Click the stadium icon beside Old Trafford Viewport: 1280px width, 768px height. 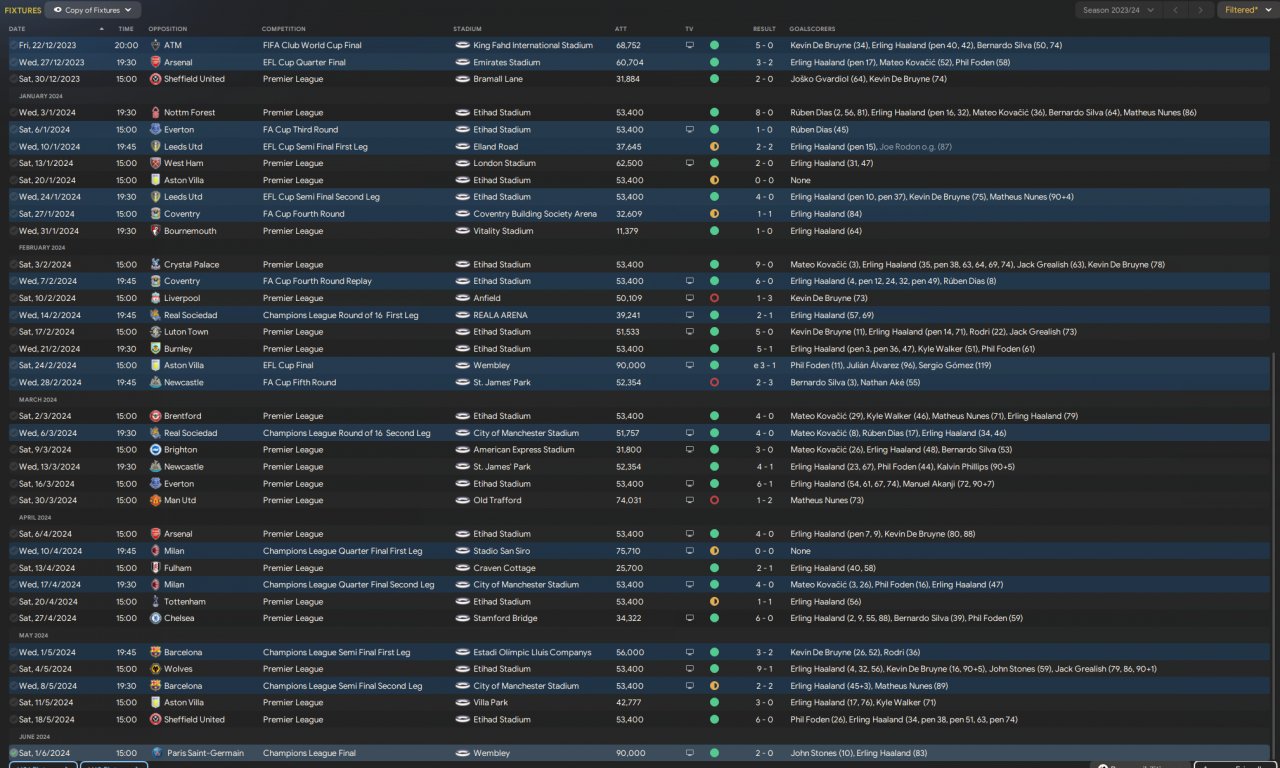(x=462, y=500)
